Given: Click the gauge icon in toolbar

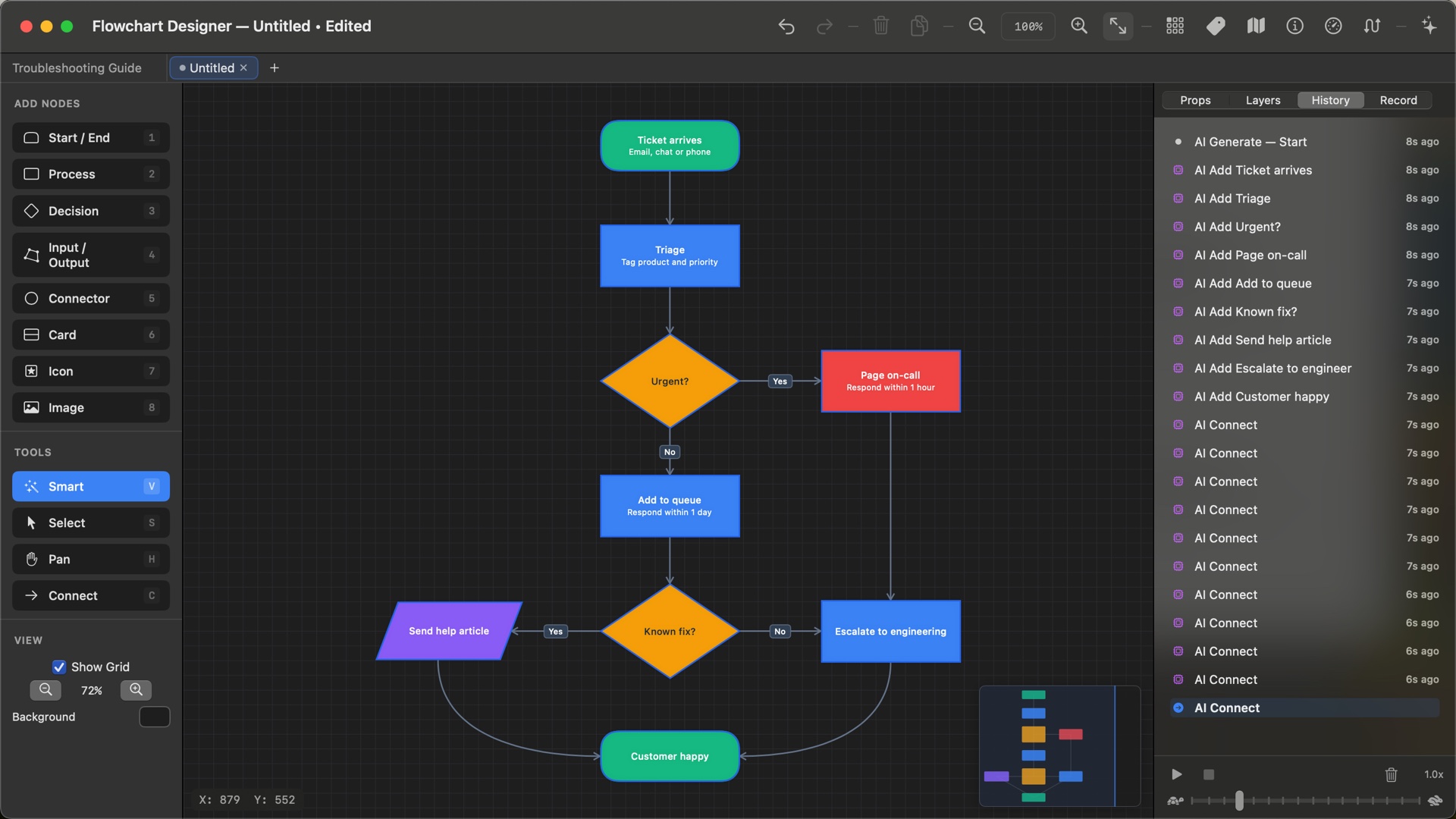Looking at the screenshot, I should 1333,26.
